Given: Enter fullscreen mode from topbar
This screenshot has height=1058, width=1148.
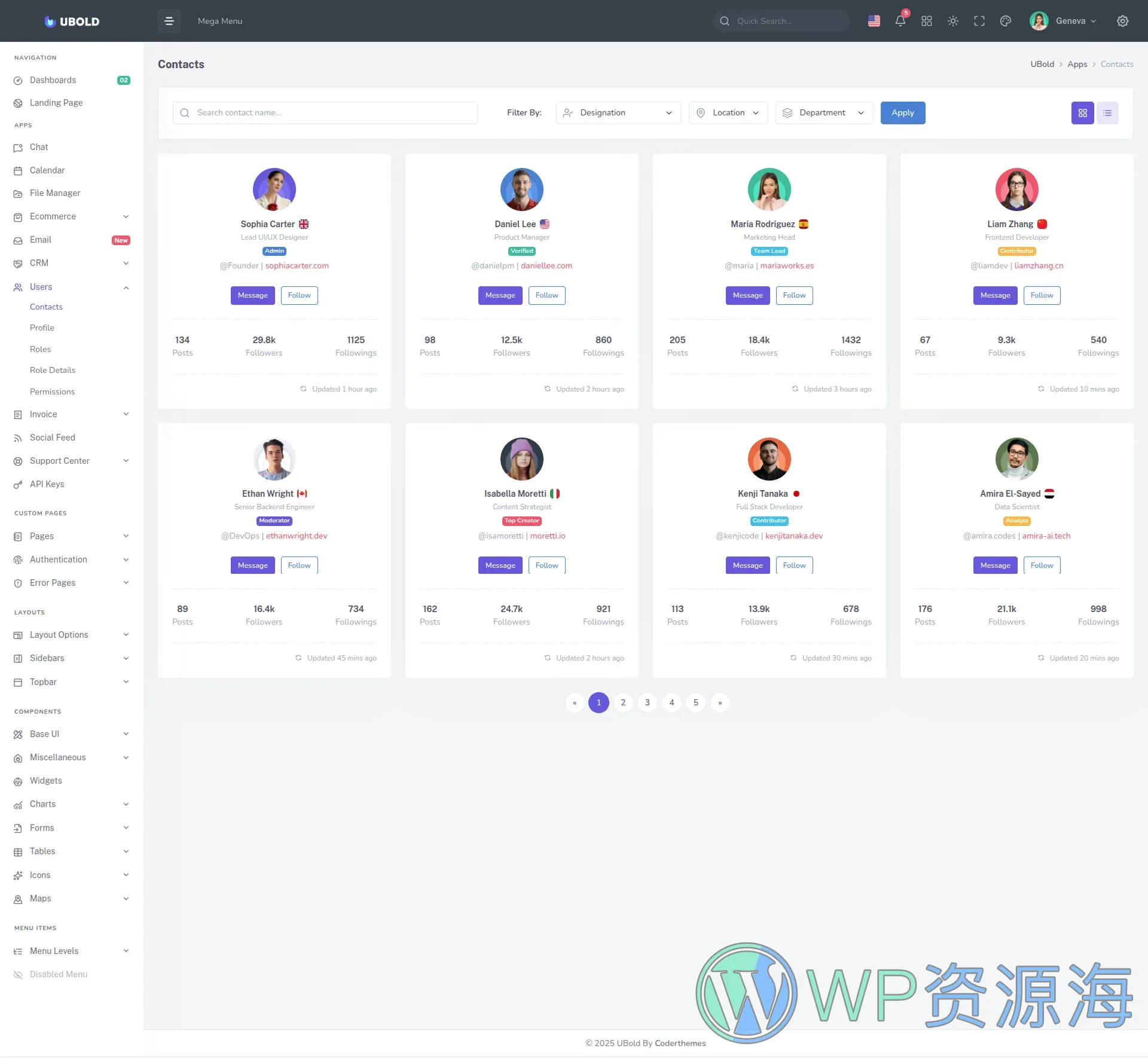Looking at the screenshot, I should coord(979,21).
